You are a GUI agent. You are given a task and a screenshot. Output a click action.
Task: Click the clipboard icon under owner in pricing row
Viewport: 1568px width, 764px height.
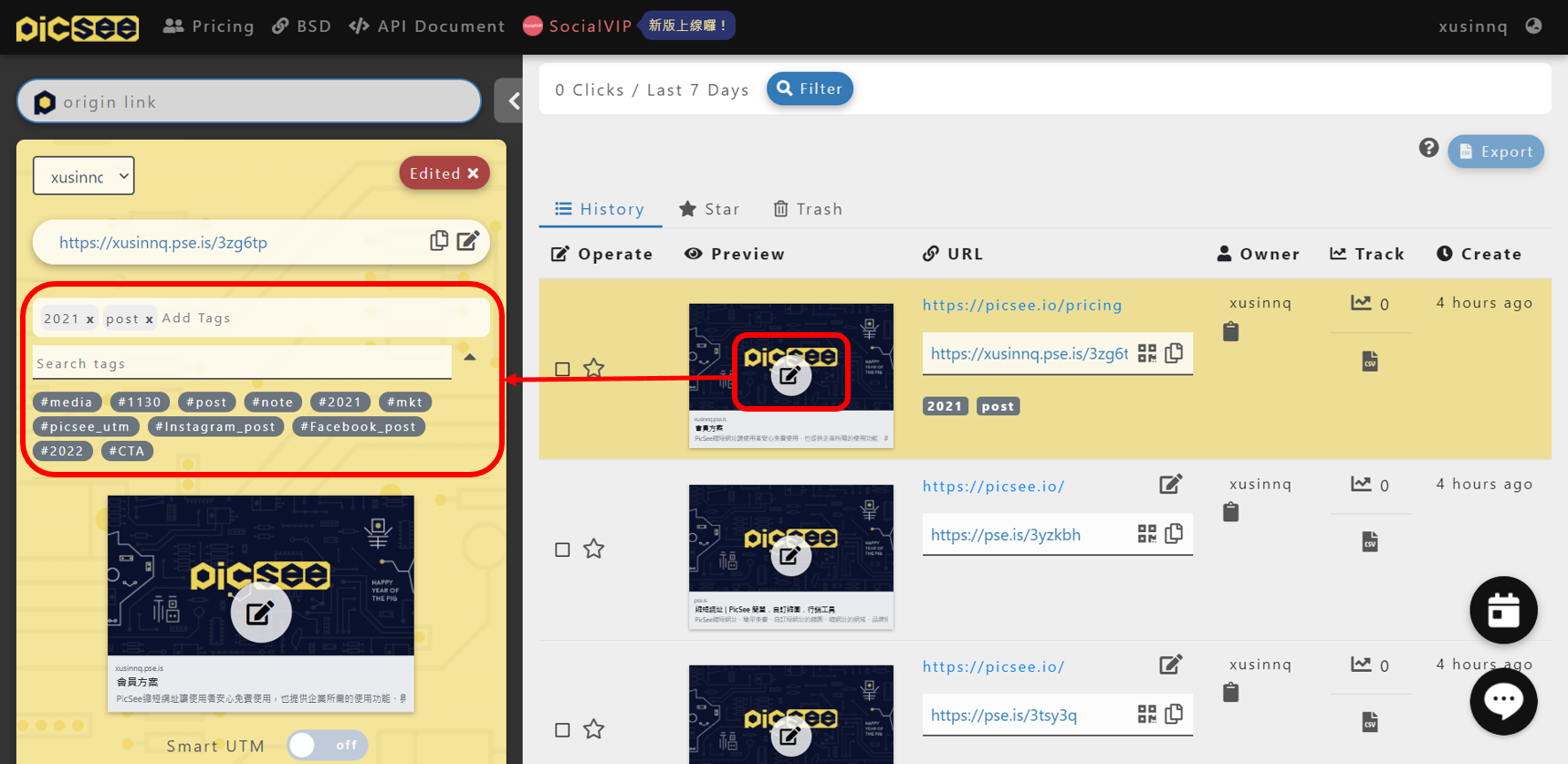point(1231,331)
